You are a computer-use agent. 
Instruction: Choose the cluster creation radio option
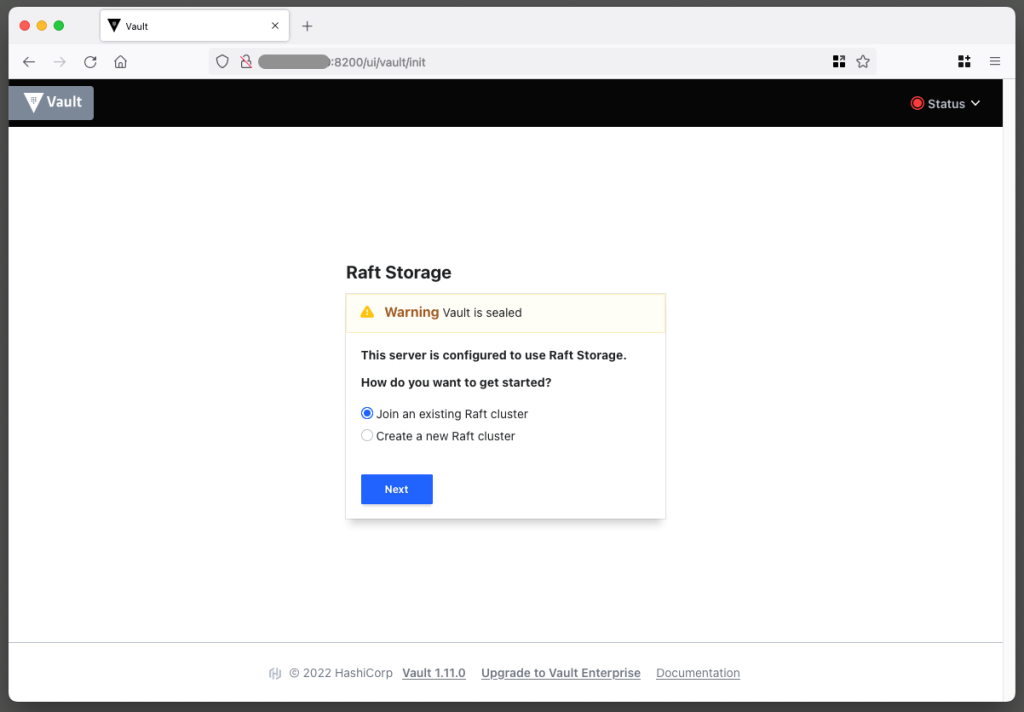367,436
